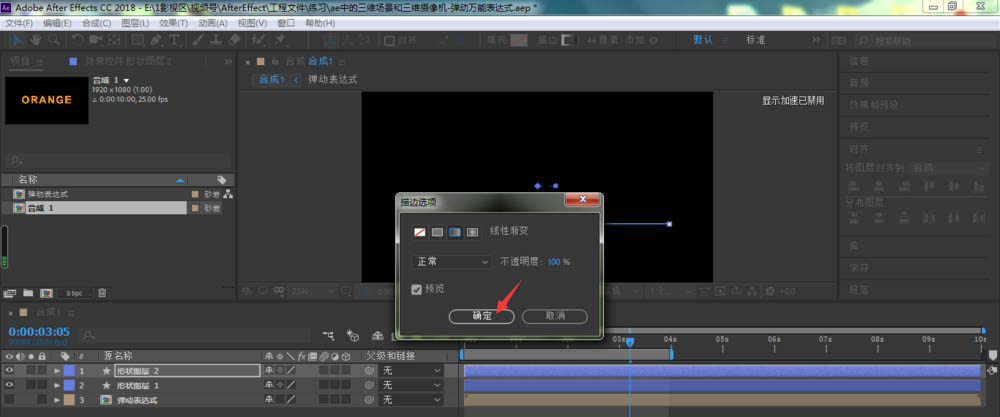Click the 确定 OK button
1000x417 pixels.
pos(482,316)
